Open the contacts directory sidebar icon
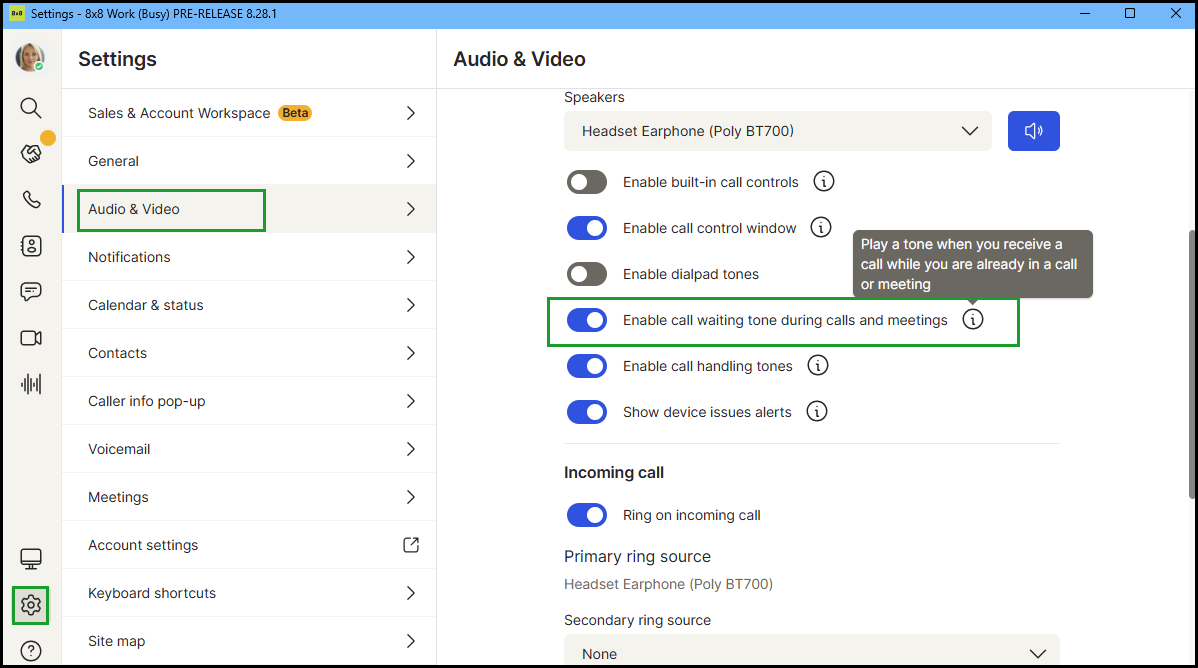Image resolution: width=1198 pixels, height=668 pixels. tap(31, 246)
